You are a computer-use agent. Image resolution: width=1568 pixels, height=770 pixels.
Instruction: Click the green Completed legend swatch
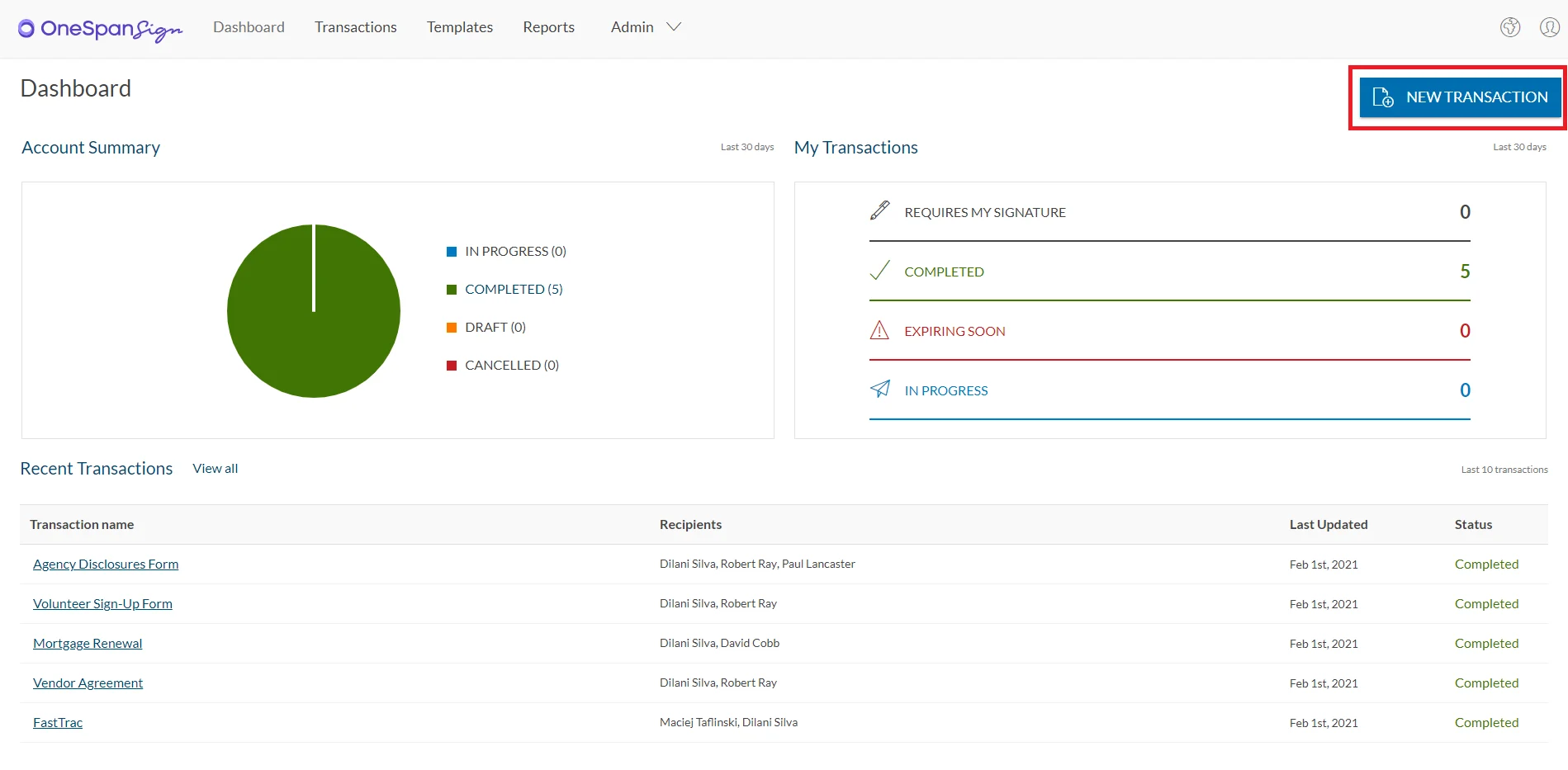coord(452,290)
